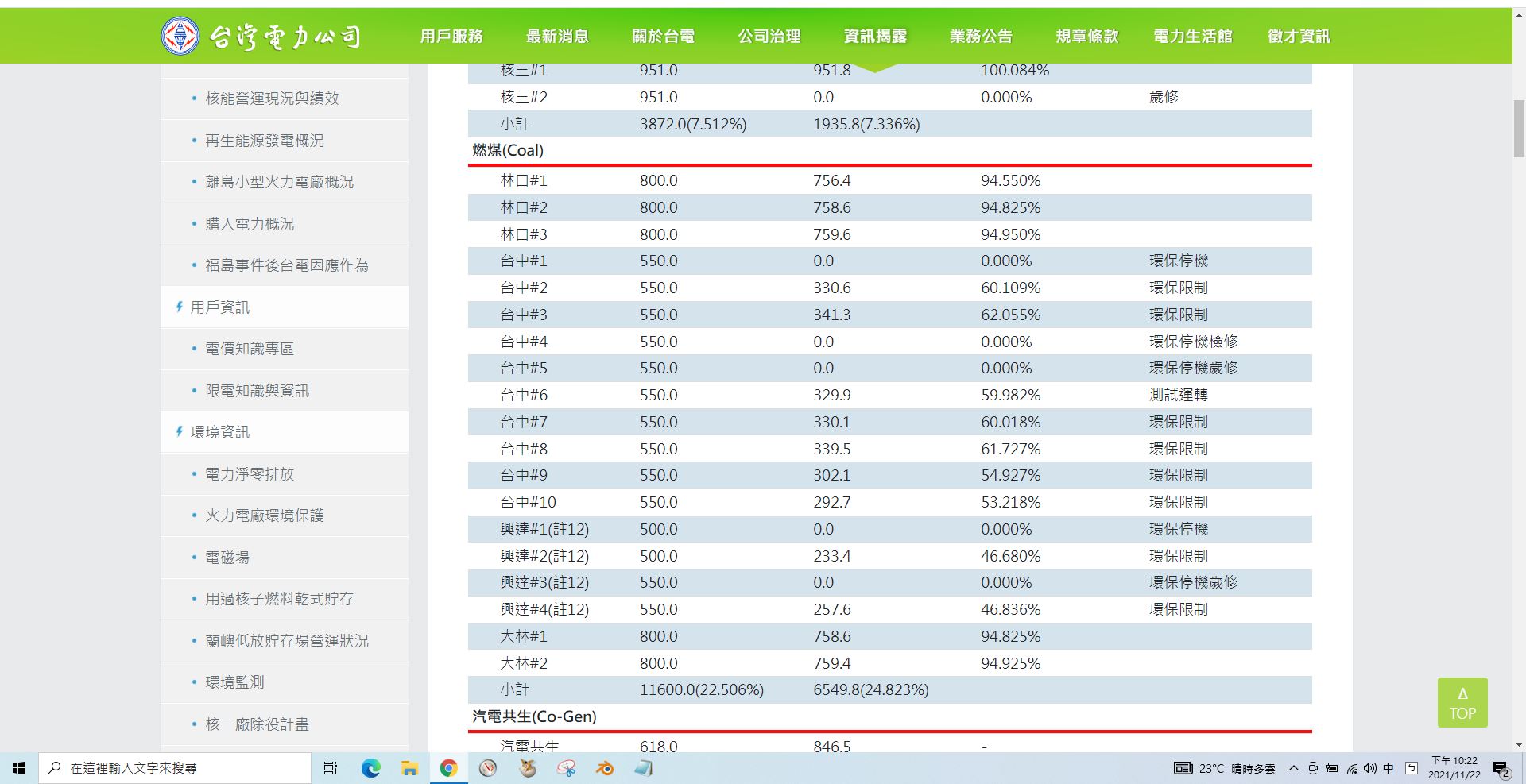1526x784 pixels.
Task: Select the 核三#2 歲修 remark
Action: pyautogui.click(x=1164, y=97)
